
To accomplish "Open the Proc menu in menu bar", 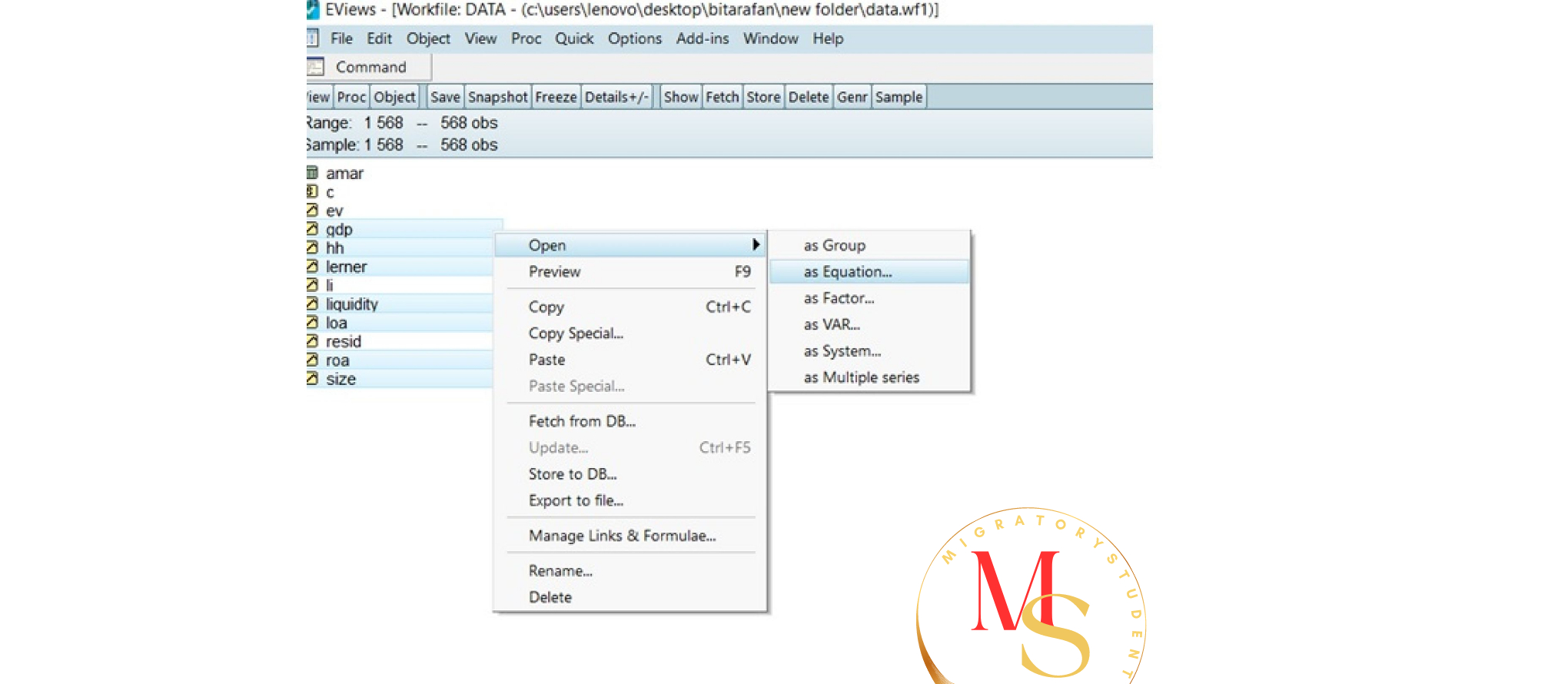I will [x=526, y=38].
